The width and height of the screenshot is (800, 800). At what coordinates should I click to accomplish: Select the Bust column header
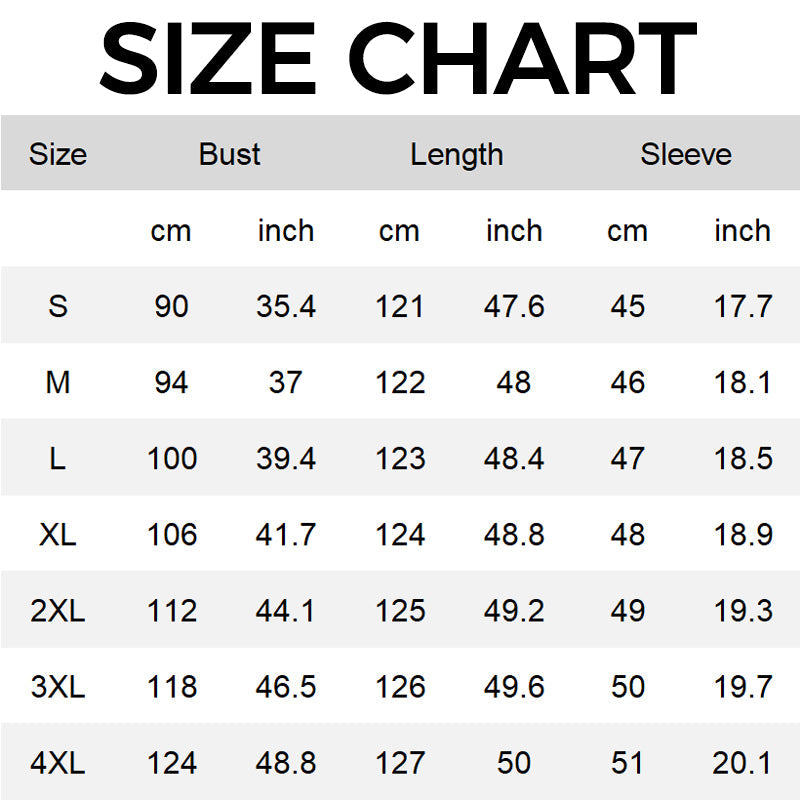coord(229,154)
